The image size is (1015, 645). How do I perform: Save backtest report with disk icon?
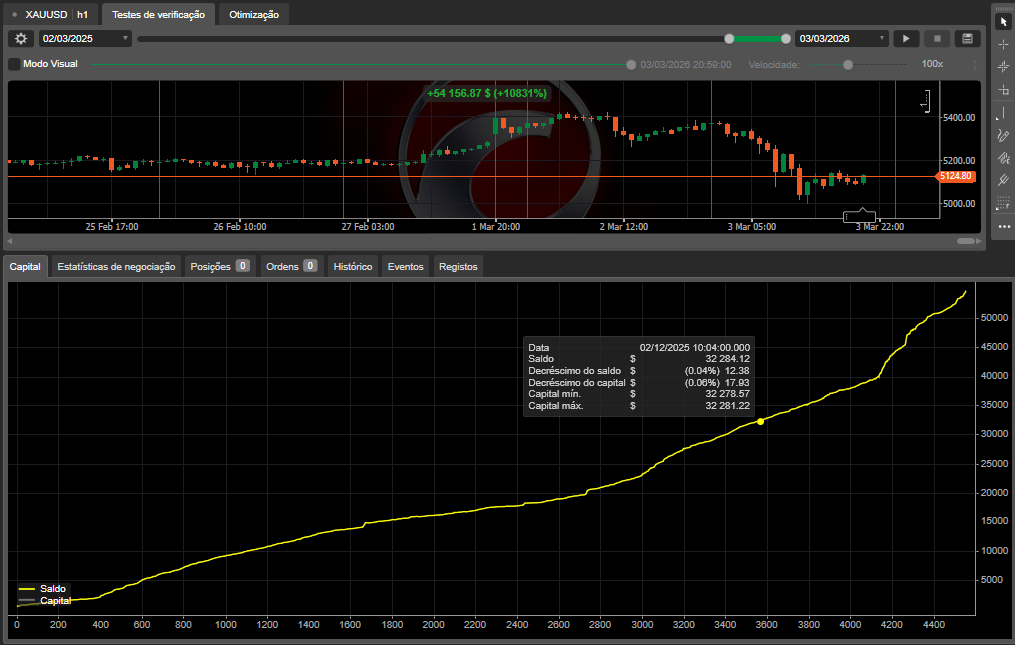click(x=966, y=38)
